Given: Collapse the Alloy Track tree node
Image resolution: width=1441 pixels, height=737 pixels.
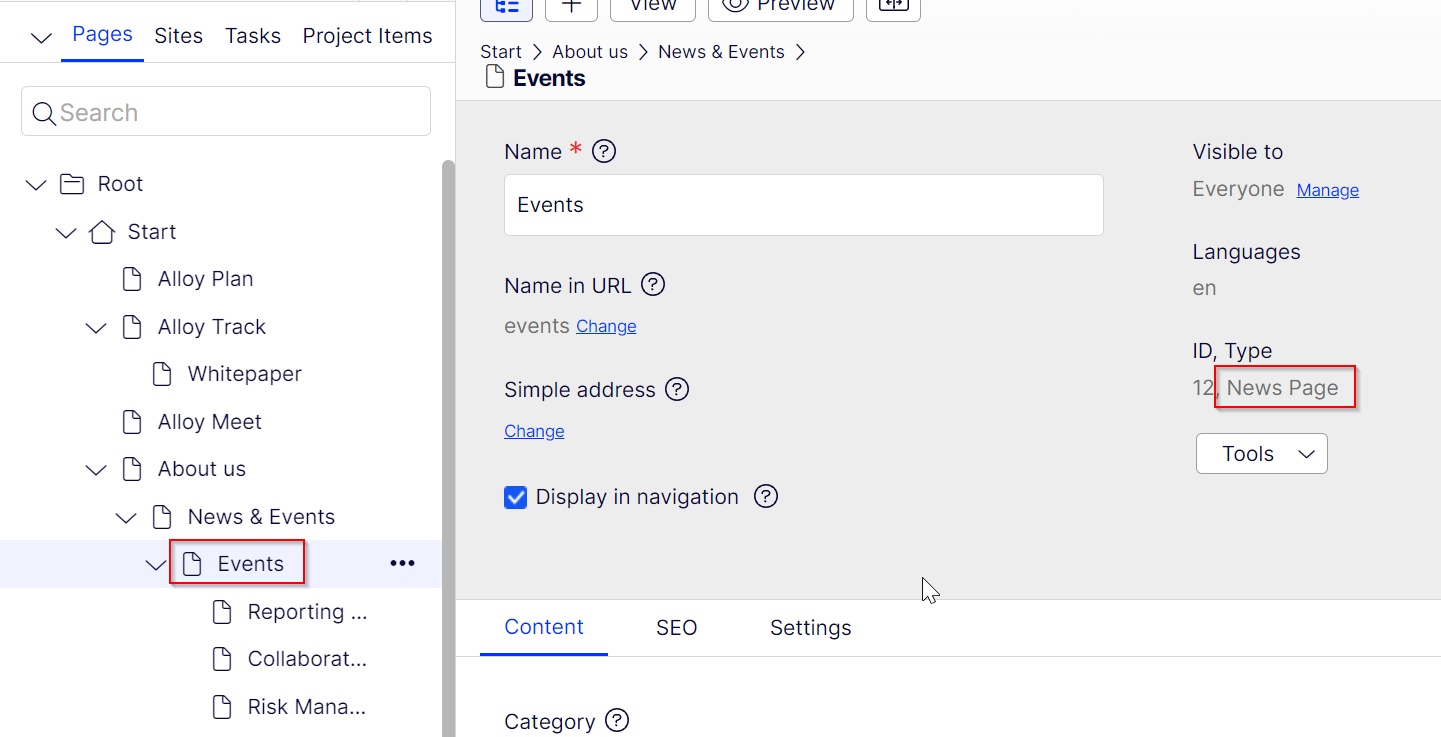Looking at the screenshot, I should [96, 327].
